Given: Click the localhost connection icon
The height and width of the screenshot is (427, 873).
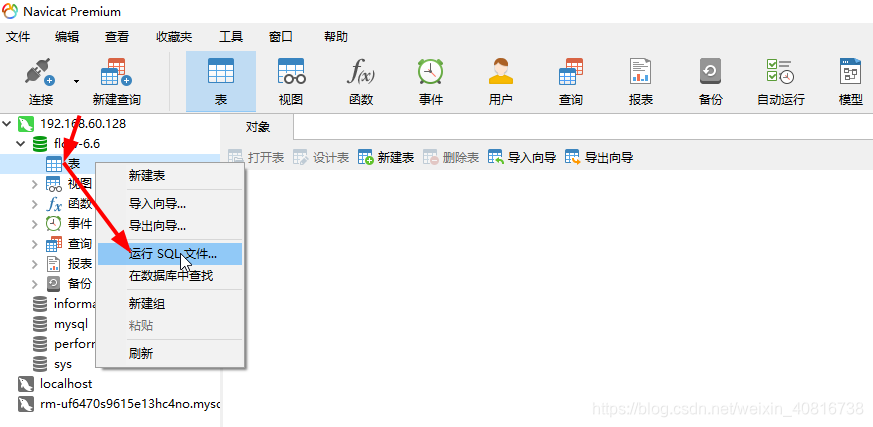Looking at the screenshot, I should point(26,384).
